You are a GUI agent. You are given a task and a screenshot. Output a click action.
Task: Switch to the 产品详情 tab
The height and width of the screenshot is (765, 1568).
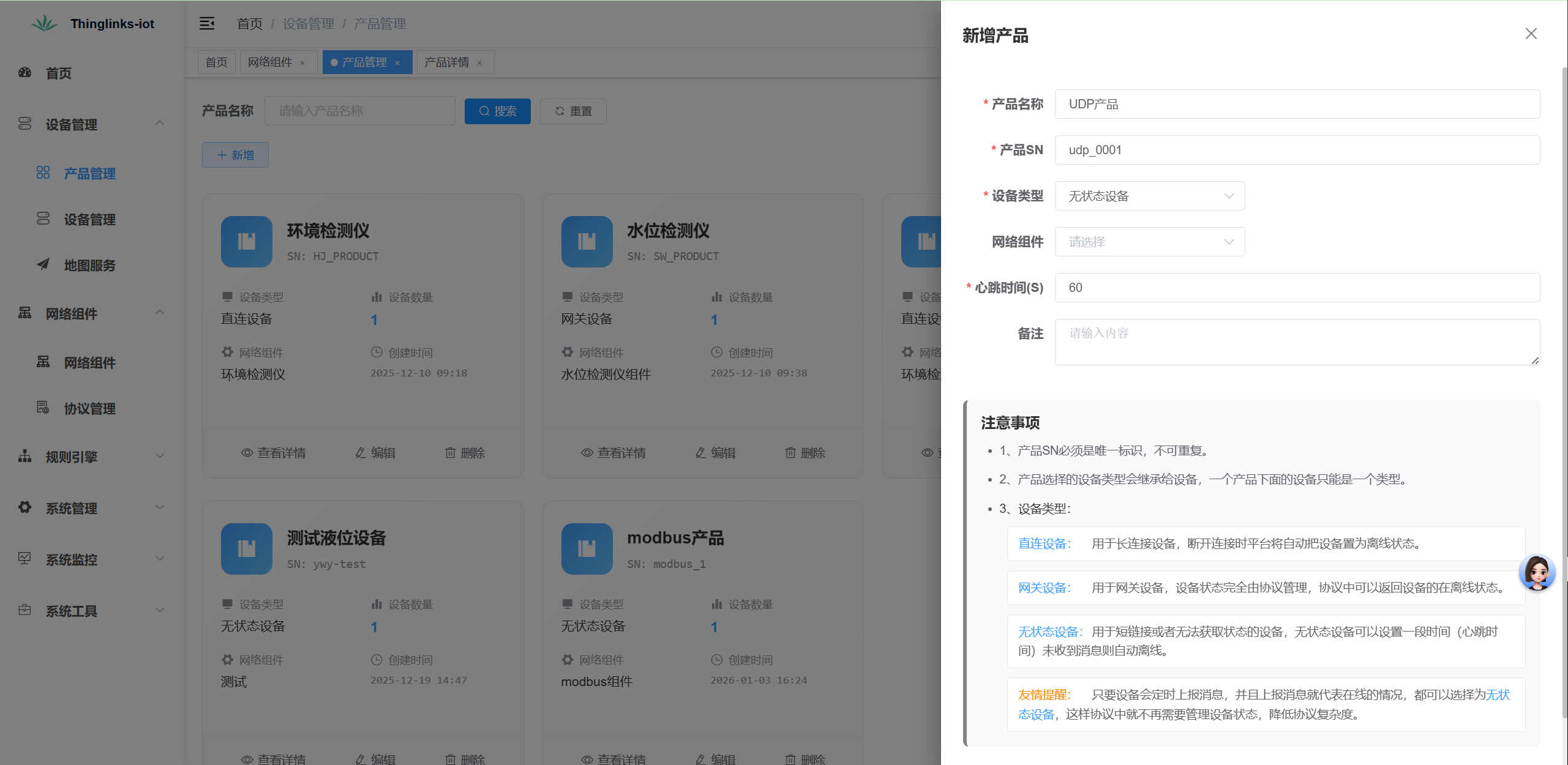(448, 62)
